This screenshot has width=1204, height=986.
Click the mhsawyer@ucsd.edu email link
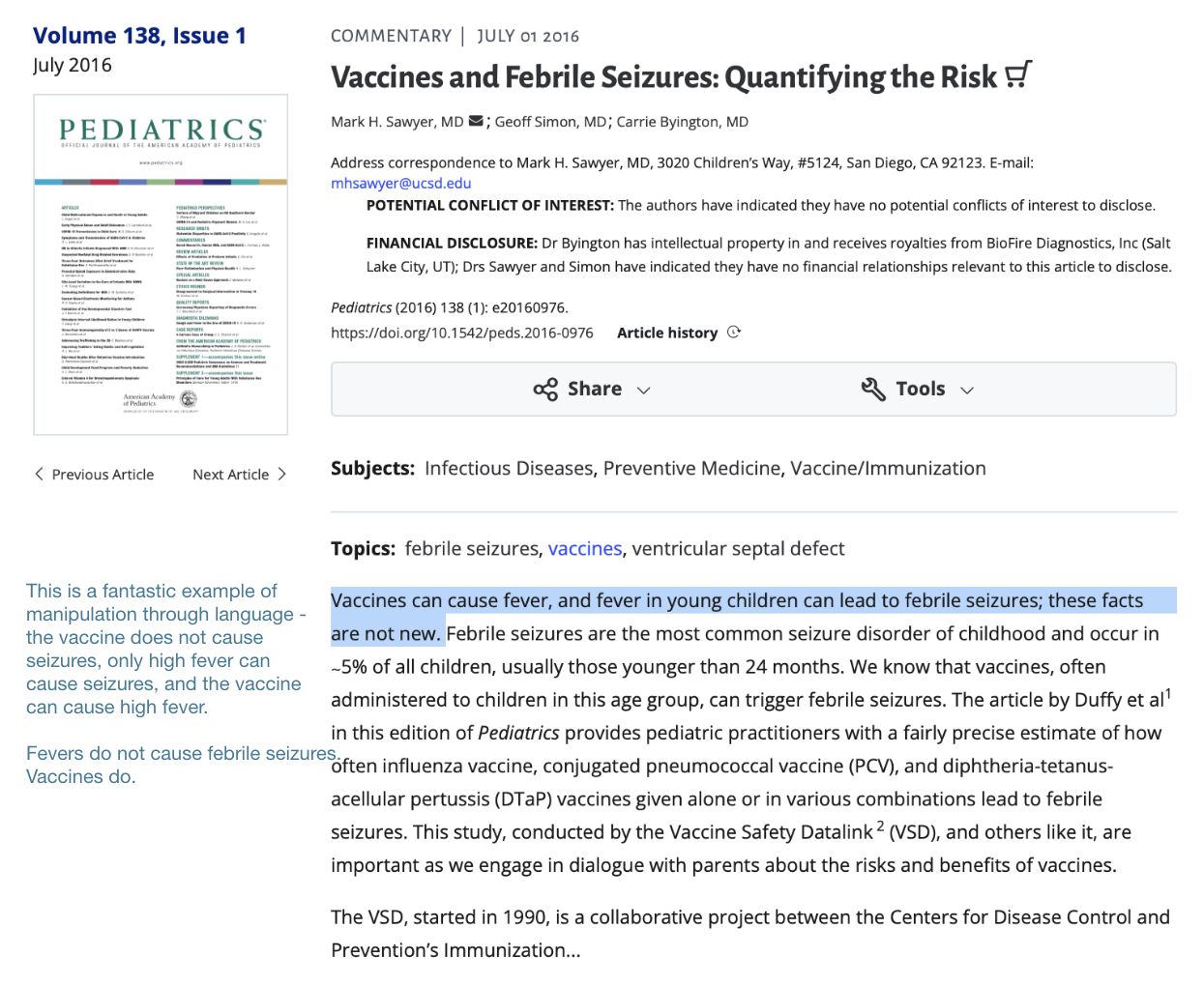coord(401,184)
